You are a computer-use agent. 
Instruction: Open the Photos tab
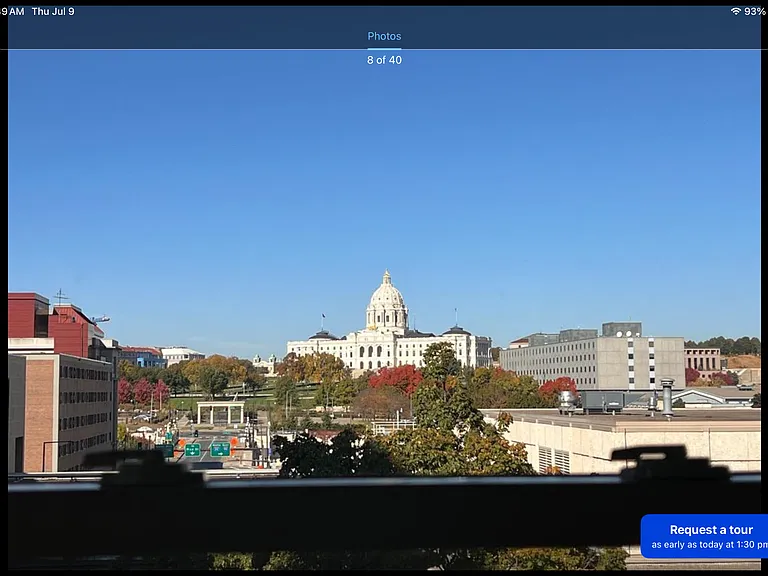click(384, 36)
